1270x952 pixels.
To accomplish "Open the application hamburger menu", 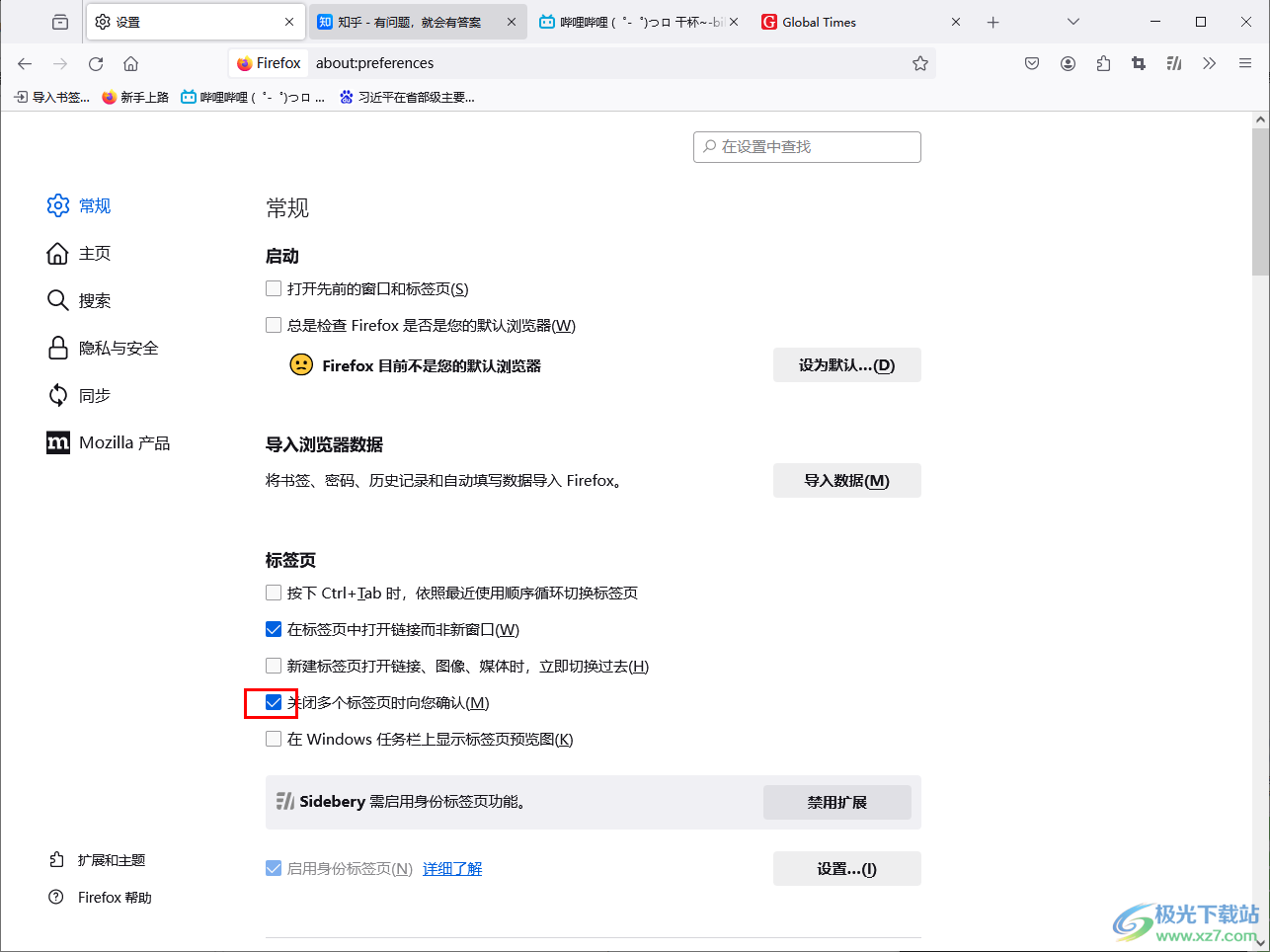I will coord(1245,63).
